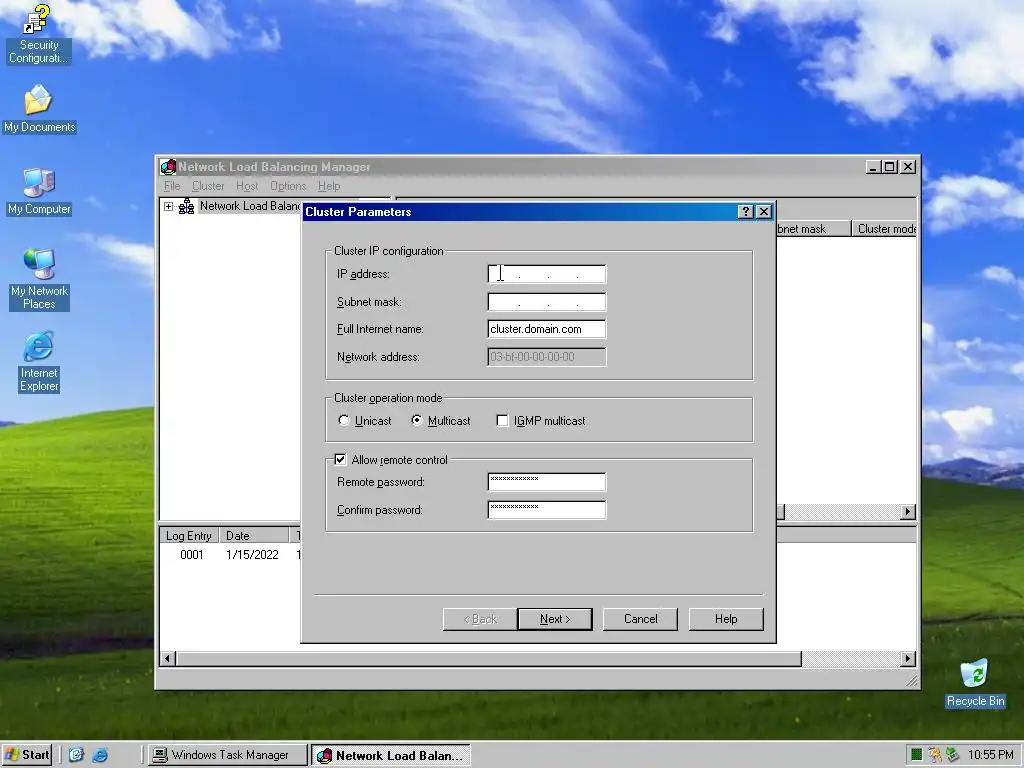Click the Next button

[x=555, y=619]
